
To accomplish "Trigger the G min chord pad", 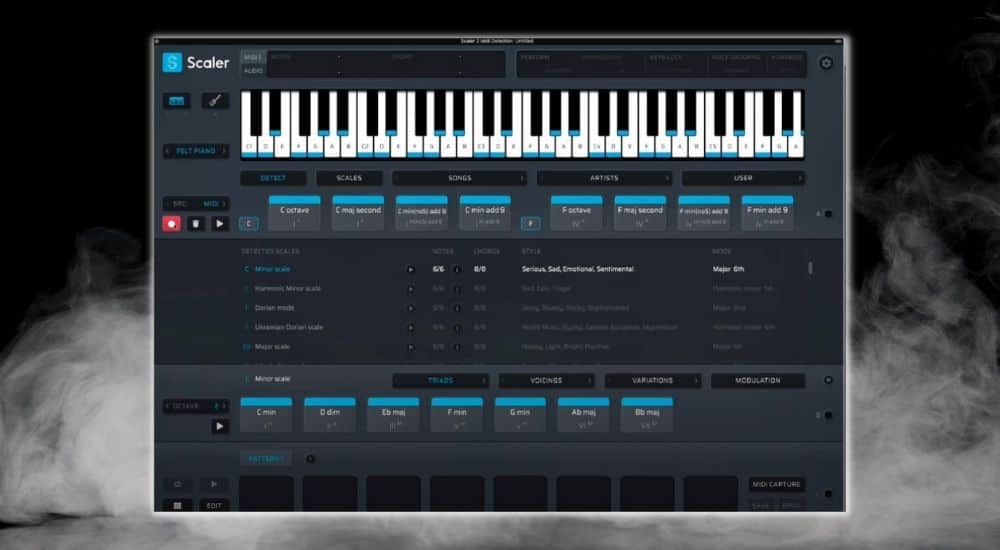I will (x=520, y=415).
